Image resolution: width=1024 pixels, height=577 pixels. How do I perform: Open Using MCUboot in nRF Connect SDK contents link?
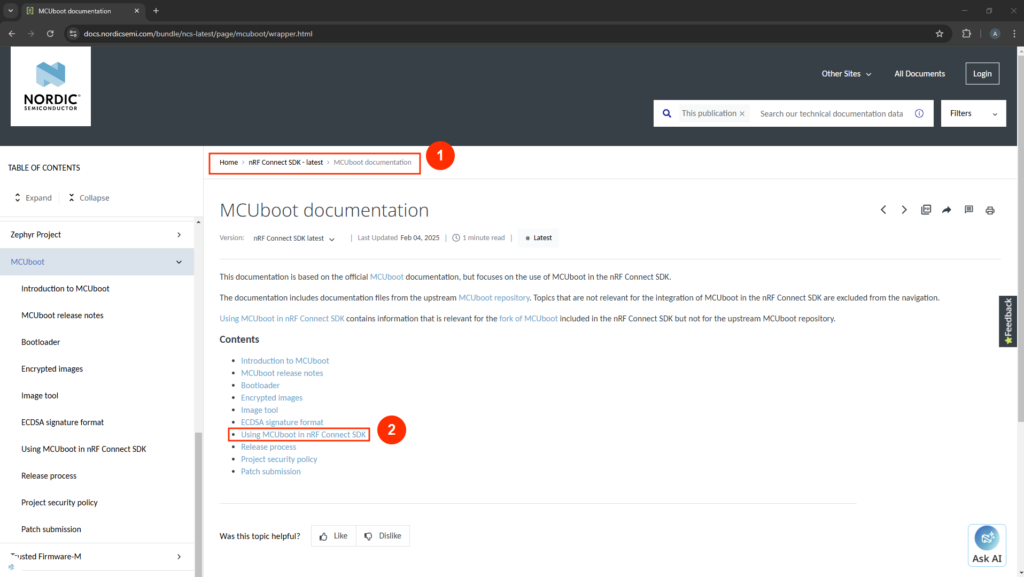pos(303,435)
